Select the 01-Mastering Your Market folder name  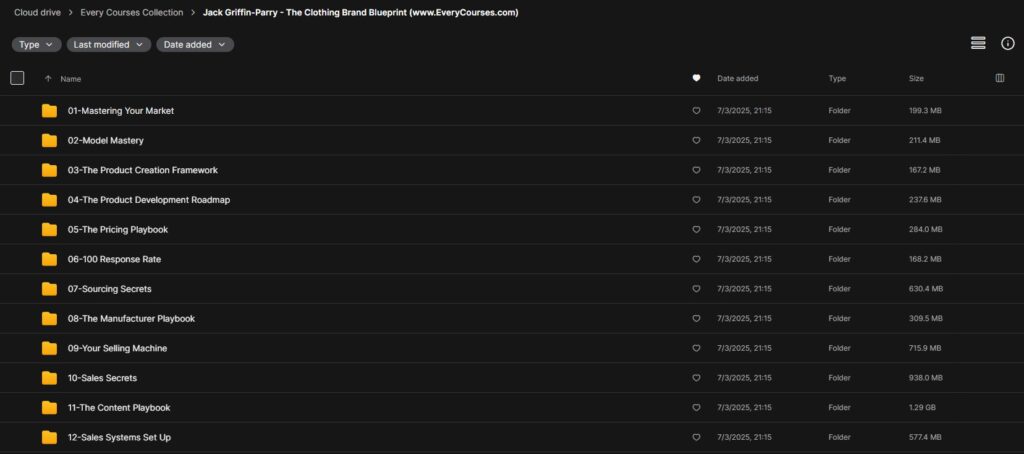coord(121,111)
